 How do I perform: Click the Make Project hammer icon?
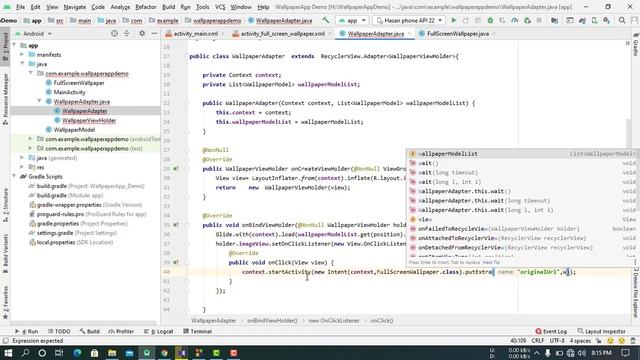coord(326,20)
